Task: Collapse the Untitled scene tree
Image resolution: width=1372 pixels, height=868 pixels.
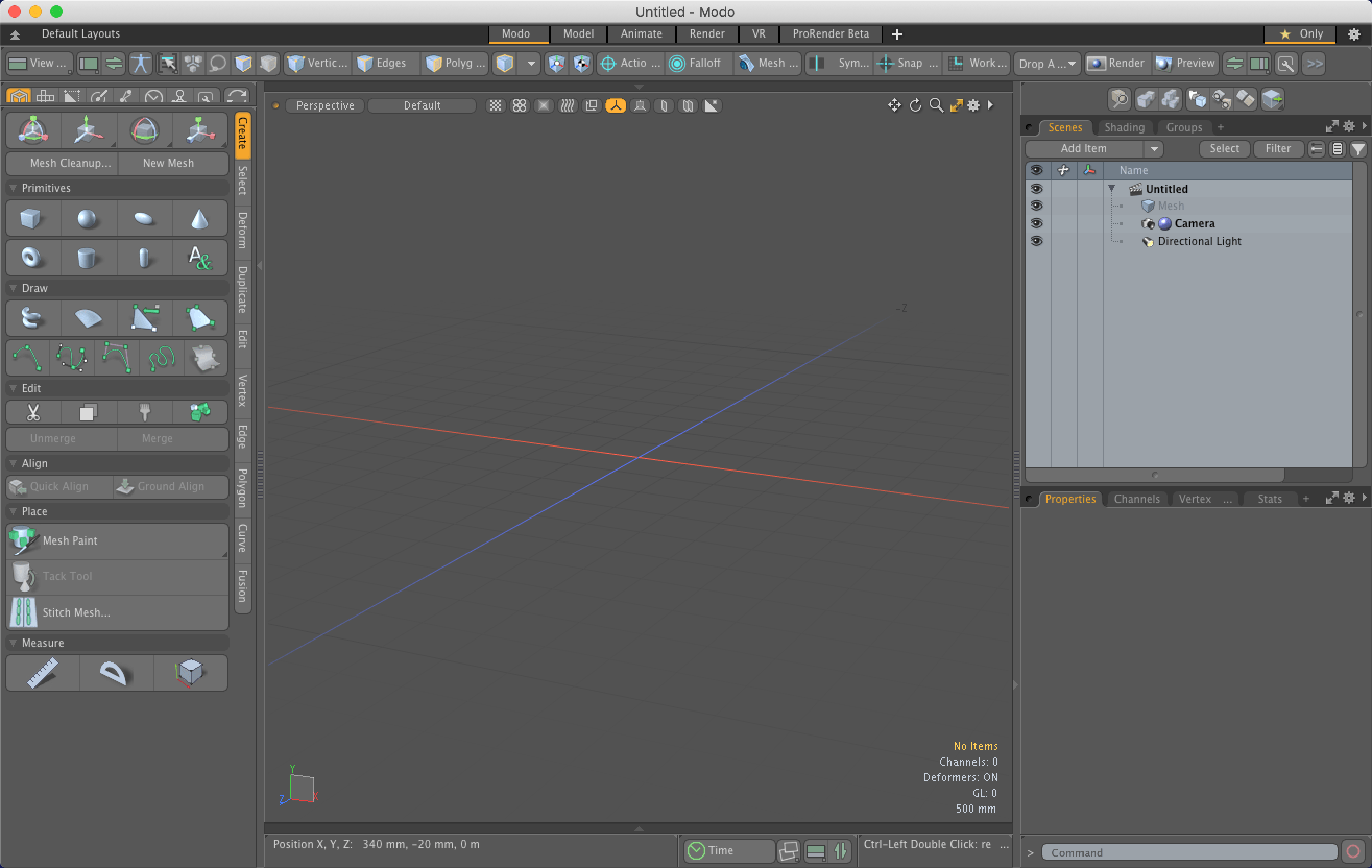Action: [1112, 188]
